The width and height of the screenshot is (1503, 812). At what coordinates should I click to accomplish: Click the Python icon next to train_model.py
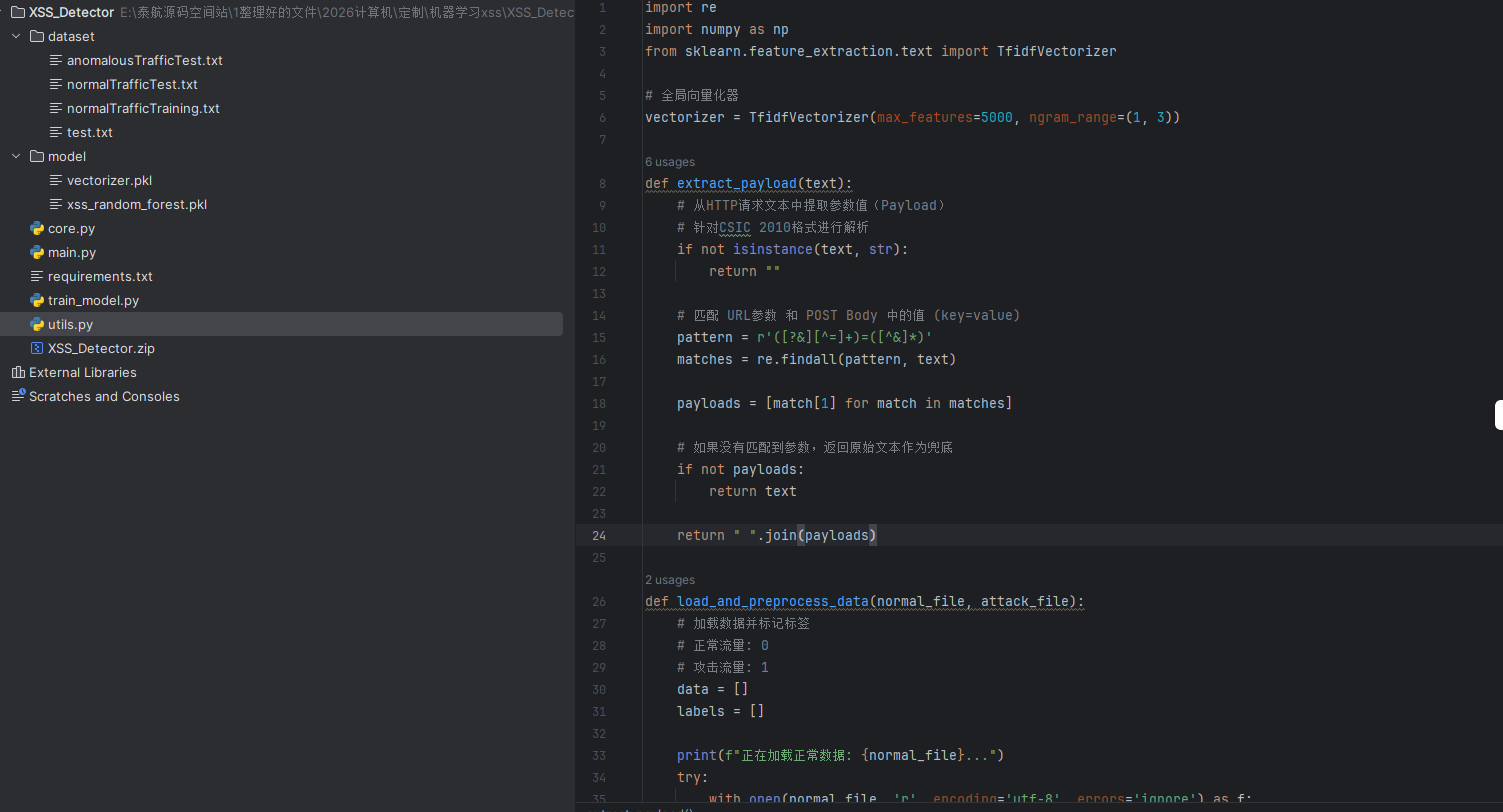[37, 300]
